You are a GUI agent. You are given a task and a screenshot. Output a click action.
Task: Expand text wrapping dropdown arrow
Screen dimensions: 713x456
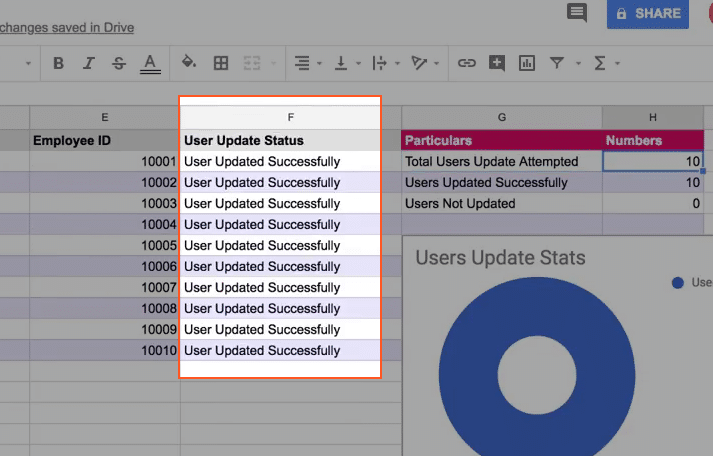397,63
